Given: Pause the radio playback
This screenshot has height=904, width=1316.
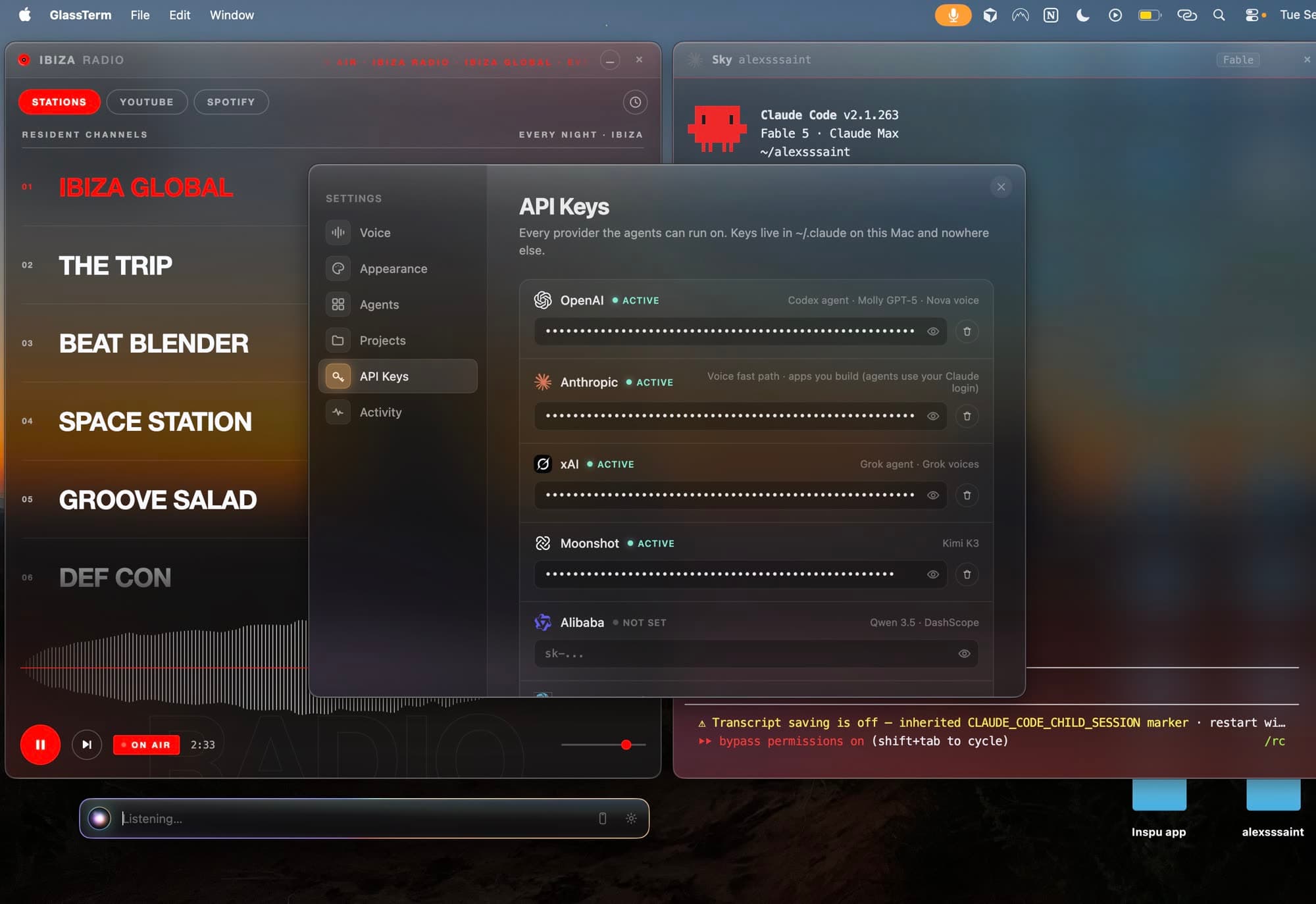Looking at the screenshot, I should (40, 744).
